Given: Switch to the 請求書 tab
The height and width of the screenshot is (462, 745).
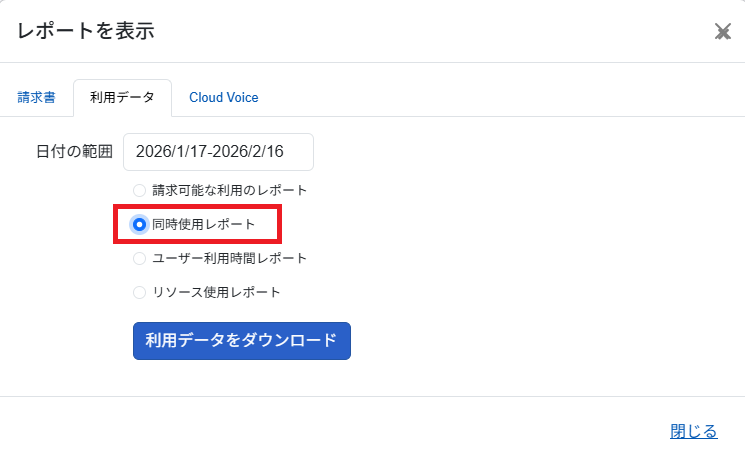Looking at the screenshot, I should click(x=37, y=98).
